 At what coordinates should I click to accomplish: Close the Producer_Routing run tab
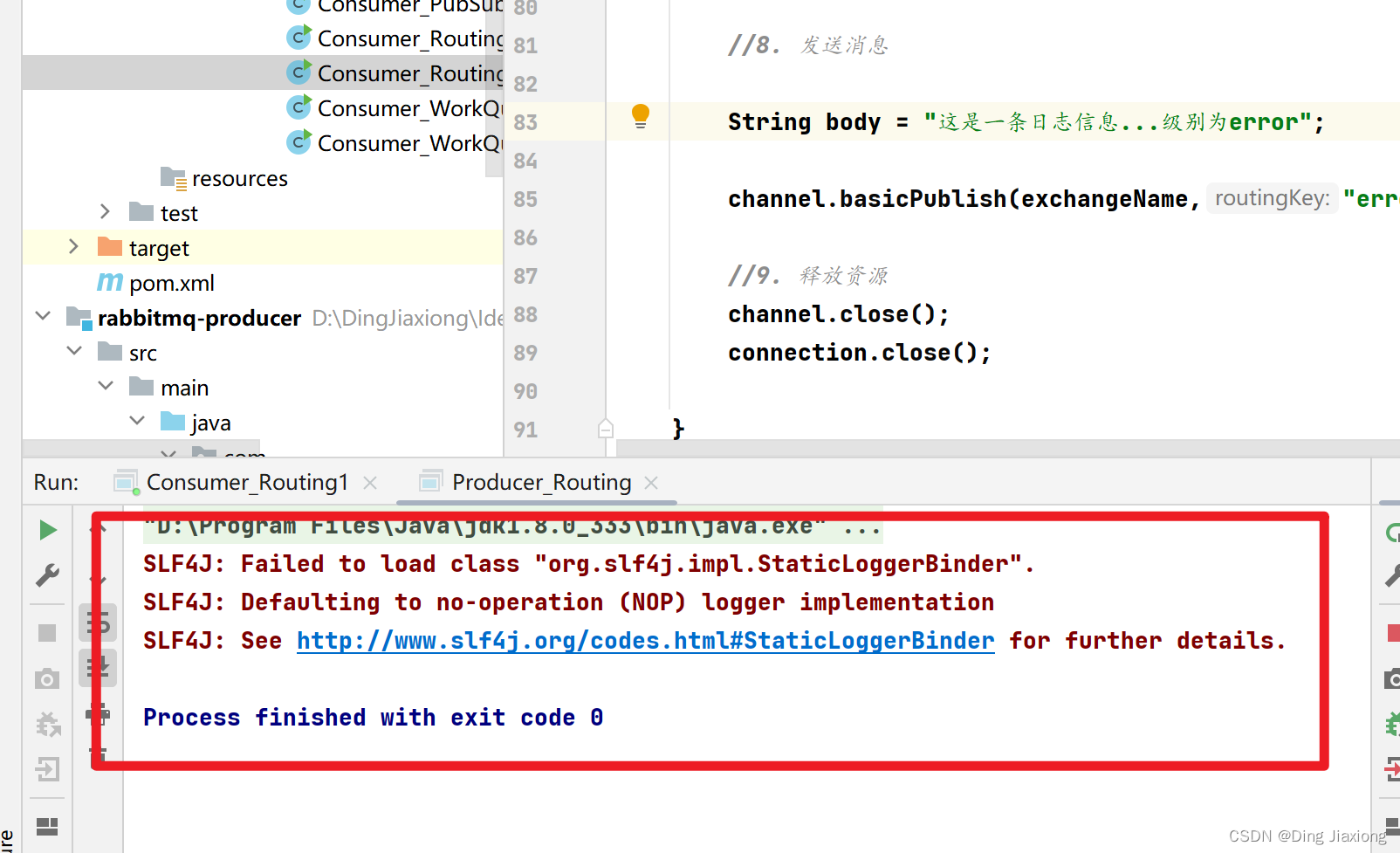click(x=651, y=482)
